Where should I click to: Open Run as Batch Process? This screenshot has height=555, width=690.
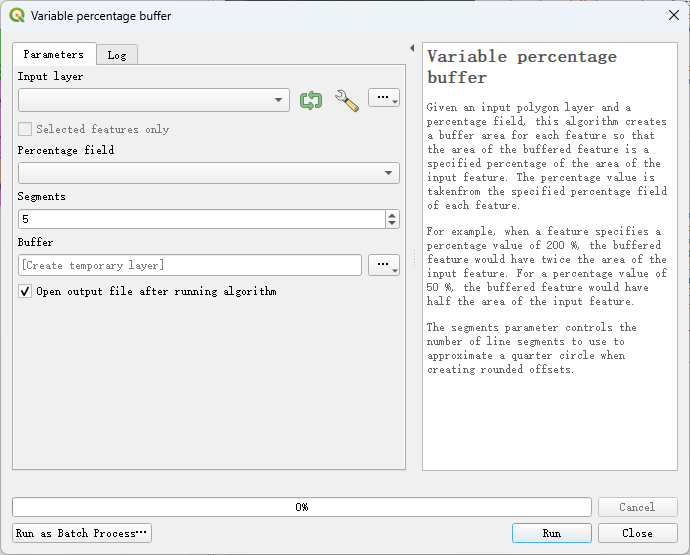tap(82, 533)
